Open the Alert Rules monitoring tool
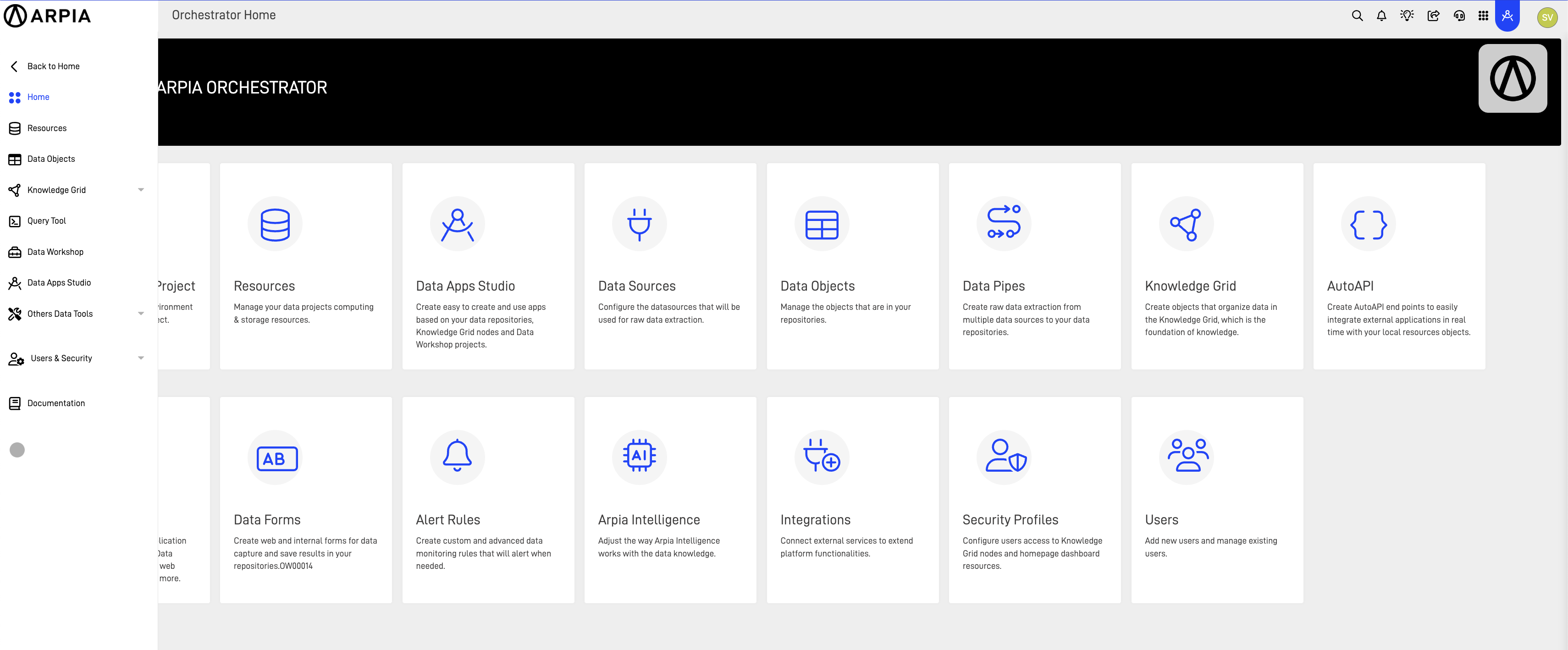1568x650 pixels. (x=488, y=497)
